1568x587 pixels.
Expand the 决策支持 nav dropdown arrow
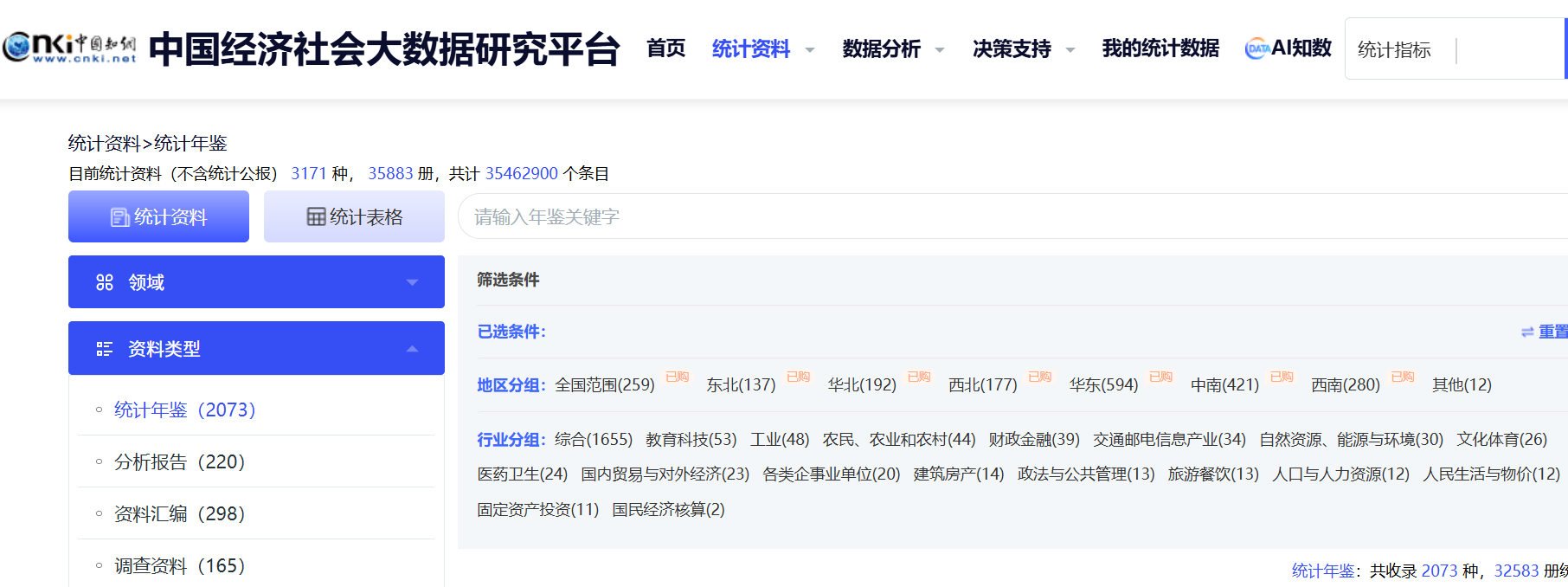coord(1070,50)
